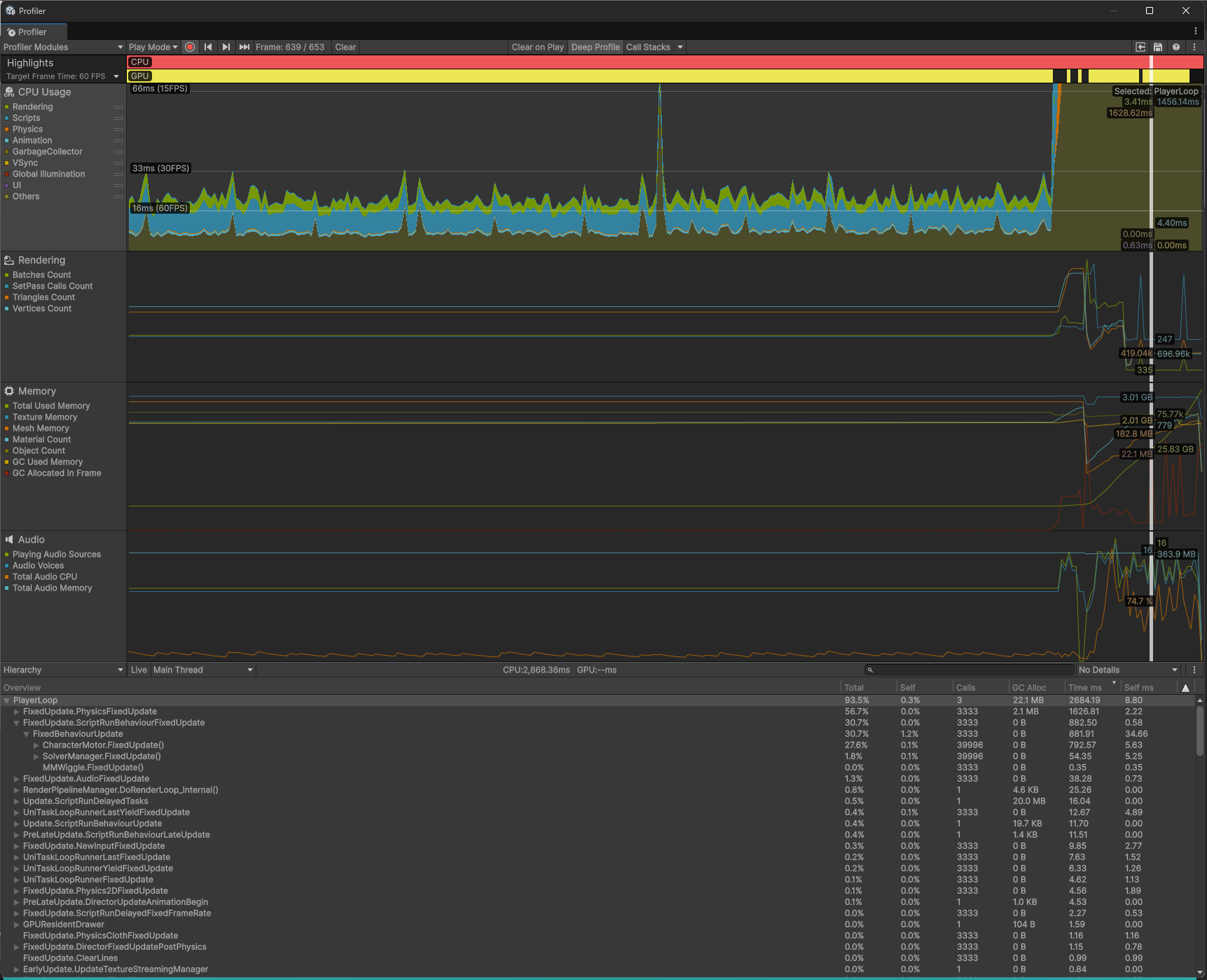Open the Play Mode target dropdown
Screen dimensions: 1207x980
(153, 47)
